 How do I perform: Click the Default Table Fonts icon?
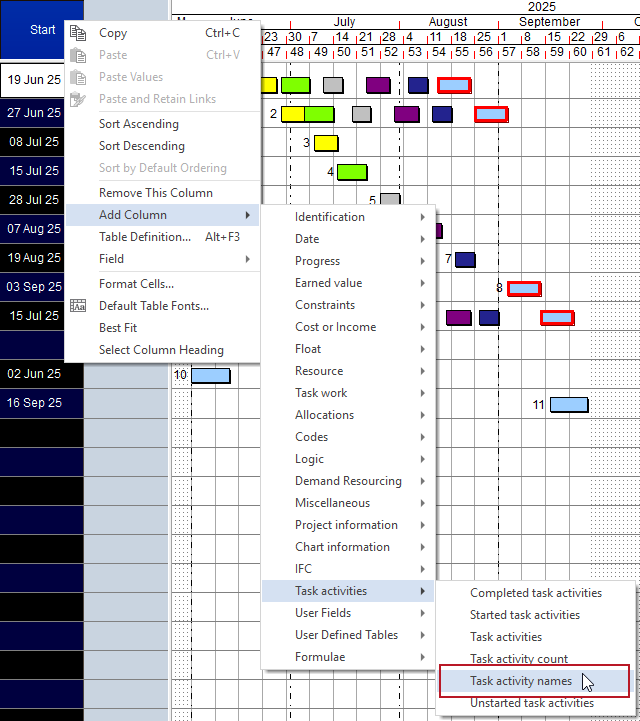coord(78,306)
